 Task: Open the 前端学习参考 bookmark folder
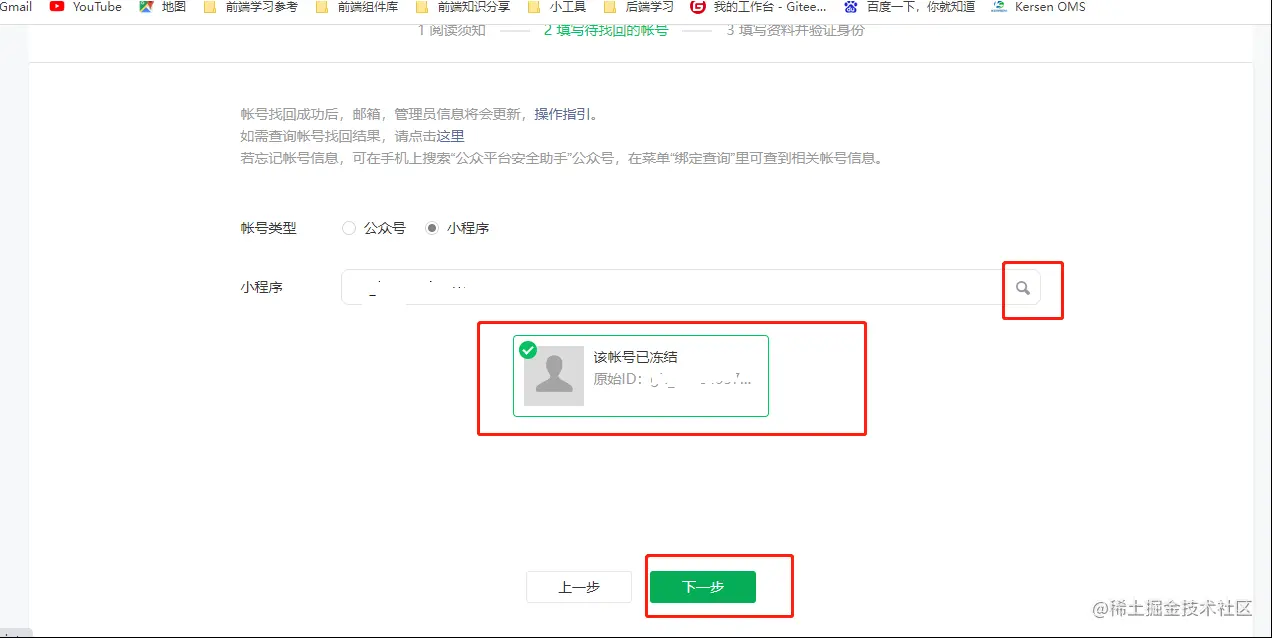250,7
